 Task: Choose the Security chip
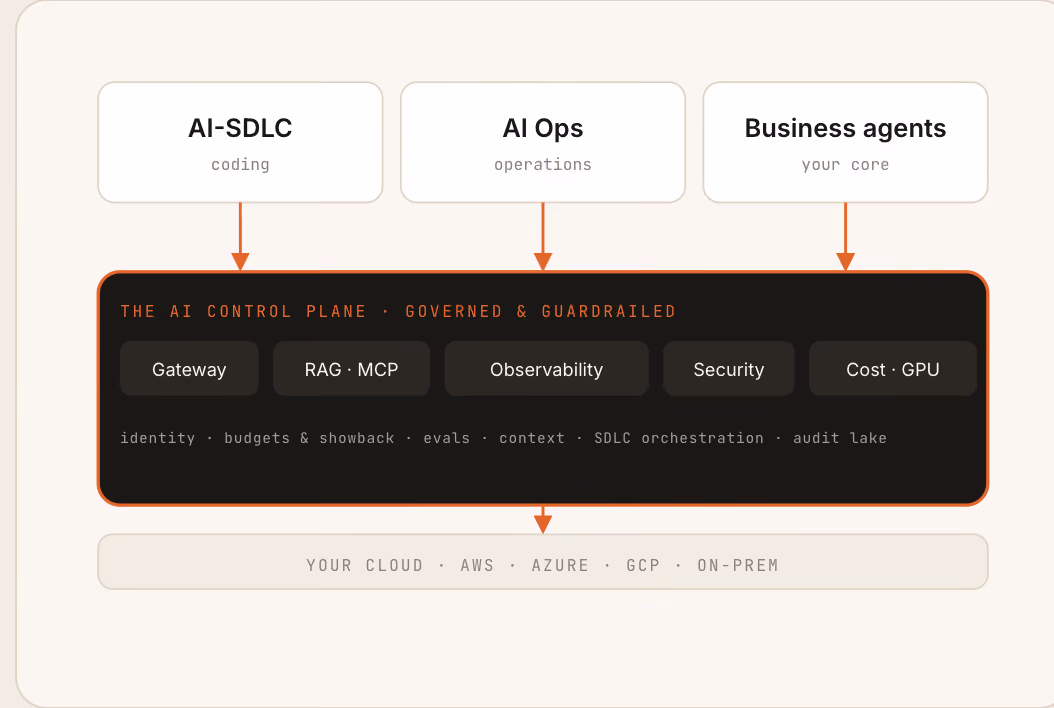tap(729, 368)
